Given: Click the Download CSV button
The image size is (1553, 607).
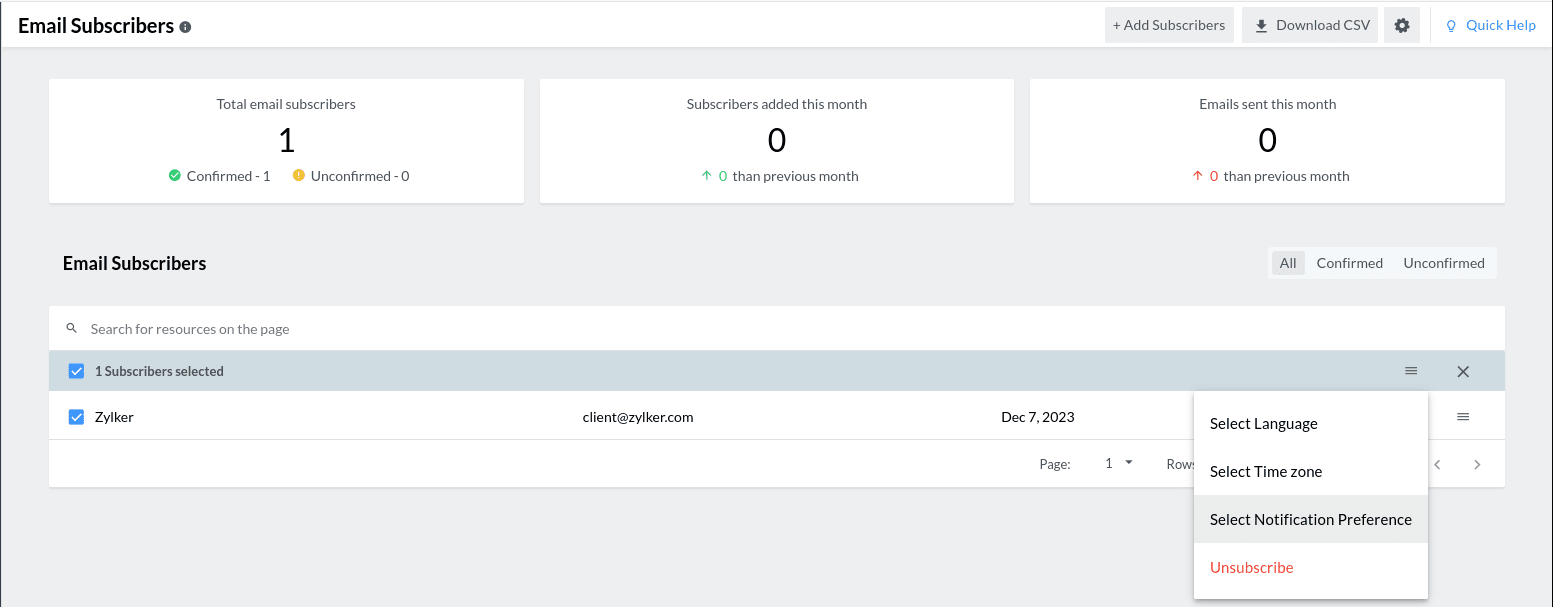Looking at the screenshot, I should [1310, 26].
